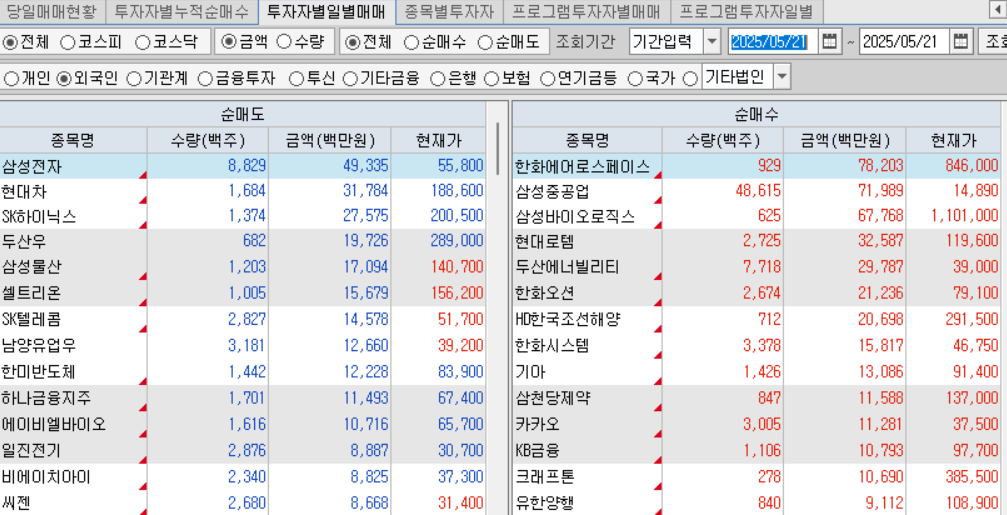Select the 한화오션 stock row
Screen dimensions: 1007x515
pyautogui.click(x=758, y=293)
